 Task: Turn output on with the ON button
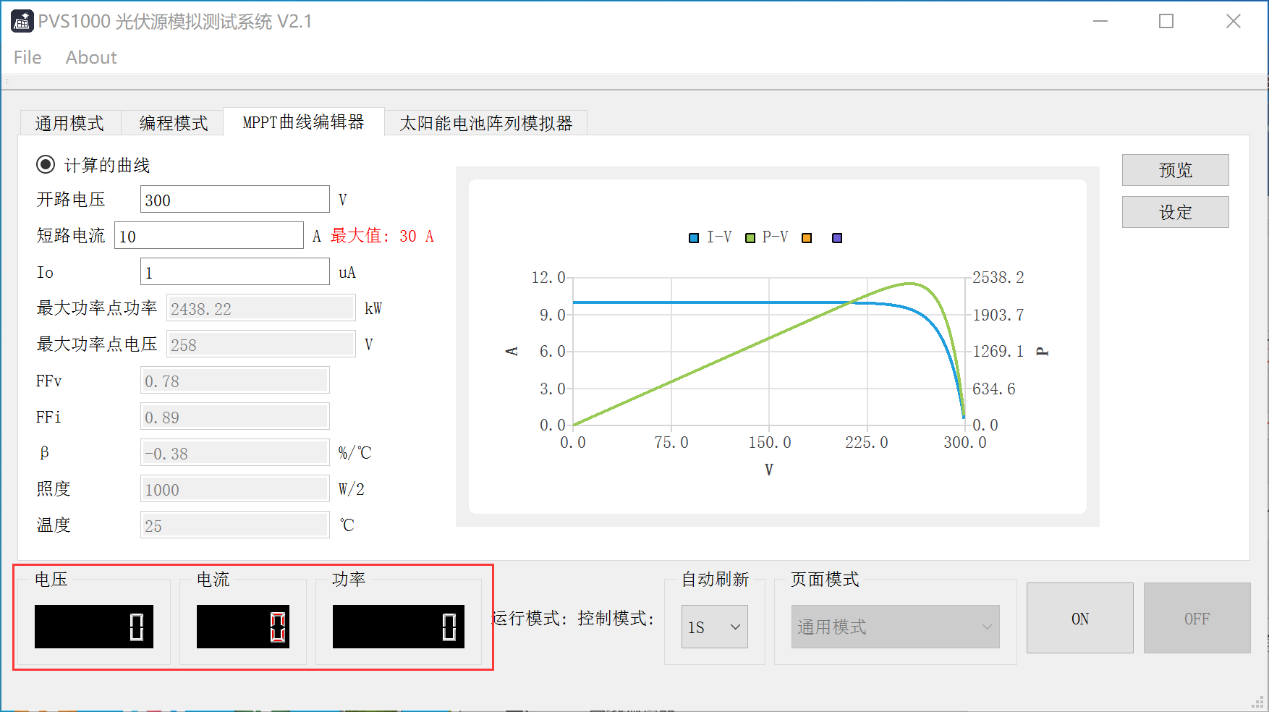pyautogui.click(x=1080, y=619)
